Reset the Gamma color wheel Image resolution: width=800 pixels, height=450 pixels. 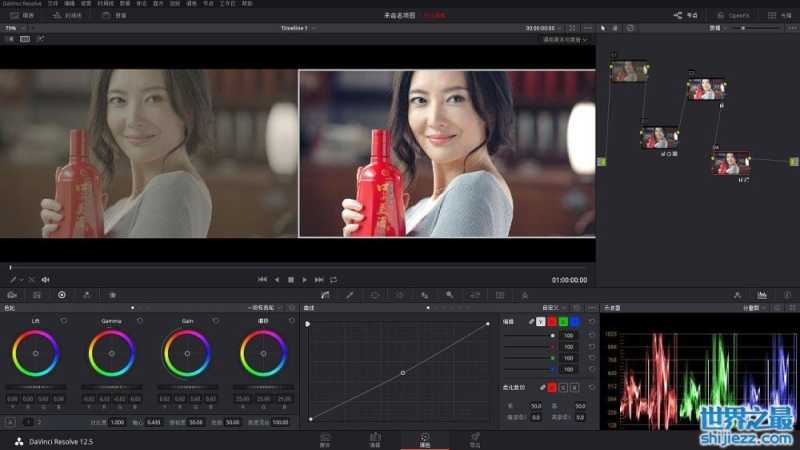(x=139, y=321)
